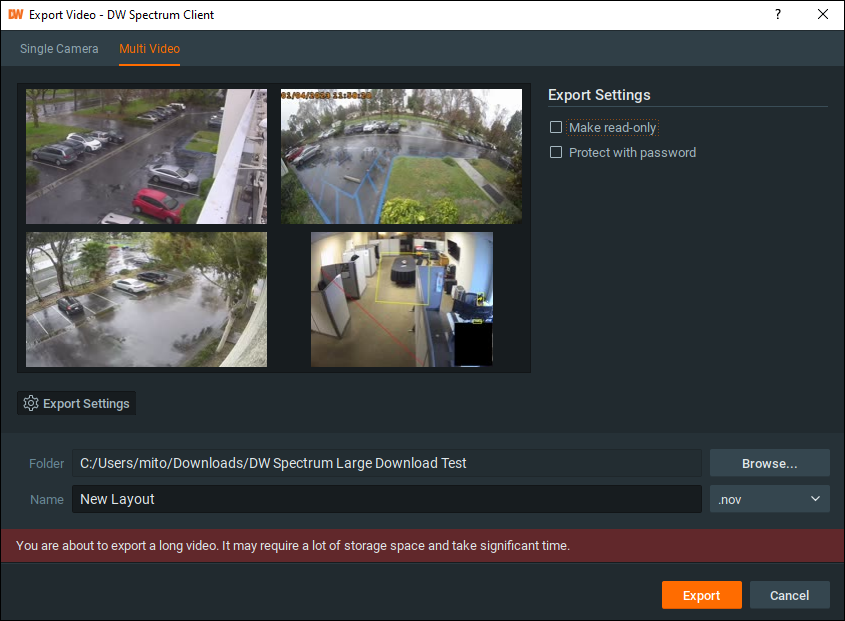Click the chevron arrow on format selector
Screen dimensions: 845x621
coord(815,499)
